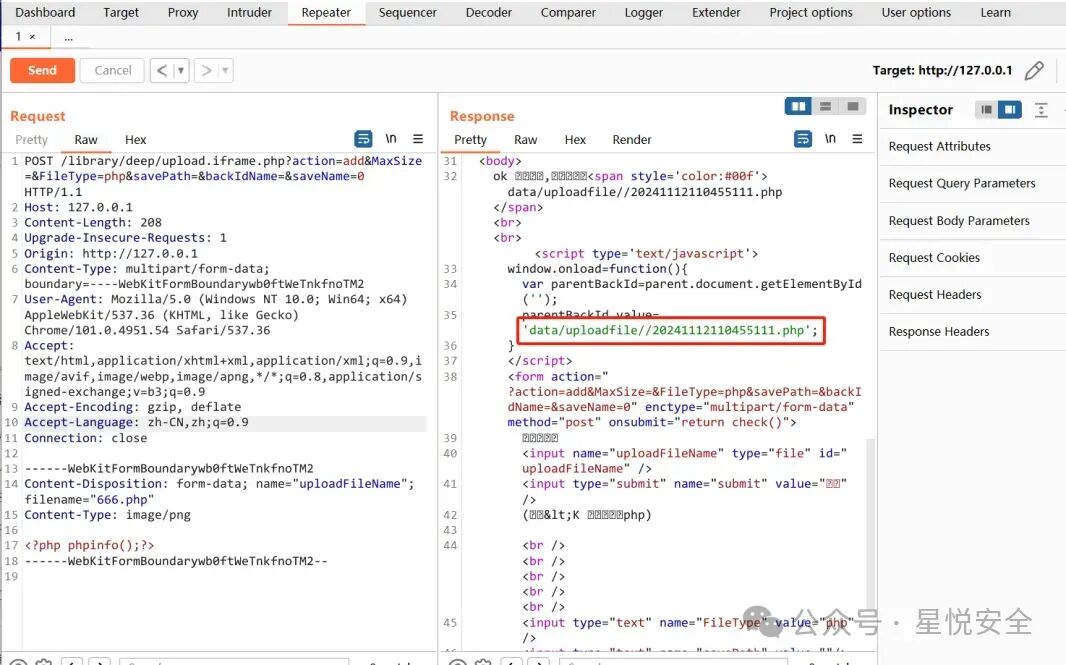Viewport: 1066px width, 665px height.
Task: Click the Host: 127.0.0.1 header line
Action: pos(78,207)
